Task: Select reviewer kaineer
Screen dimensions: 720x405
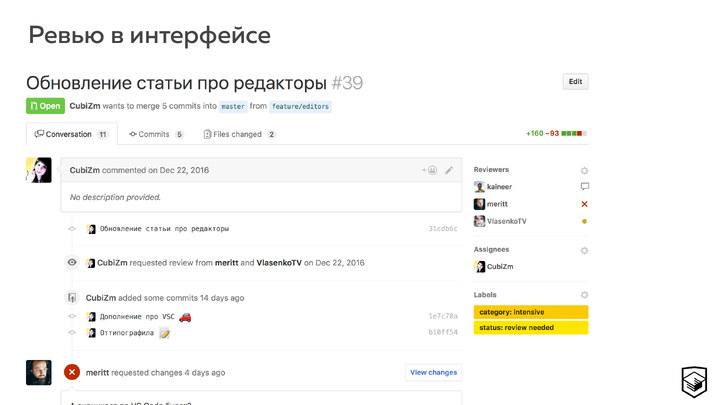Action: (x=499, y=187)
